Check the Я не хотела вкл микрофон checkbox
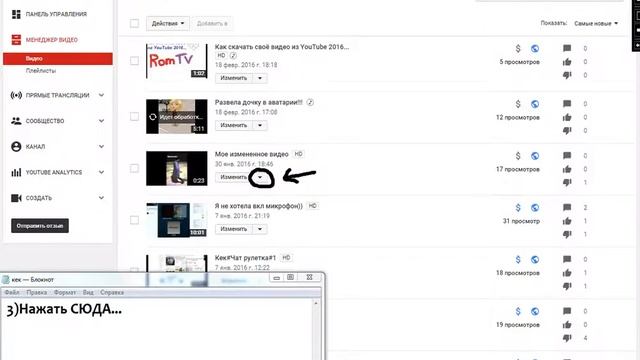 coord(134,220)
